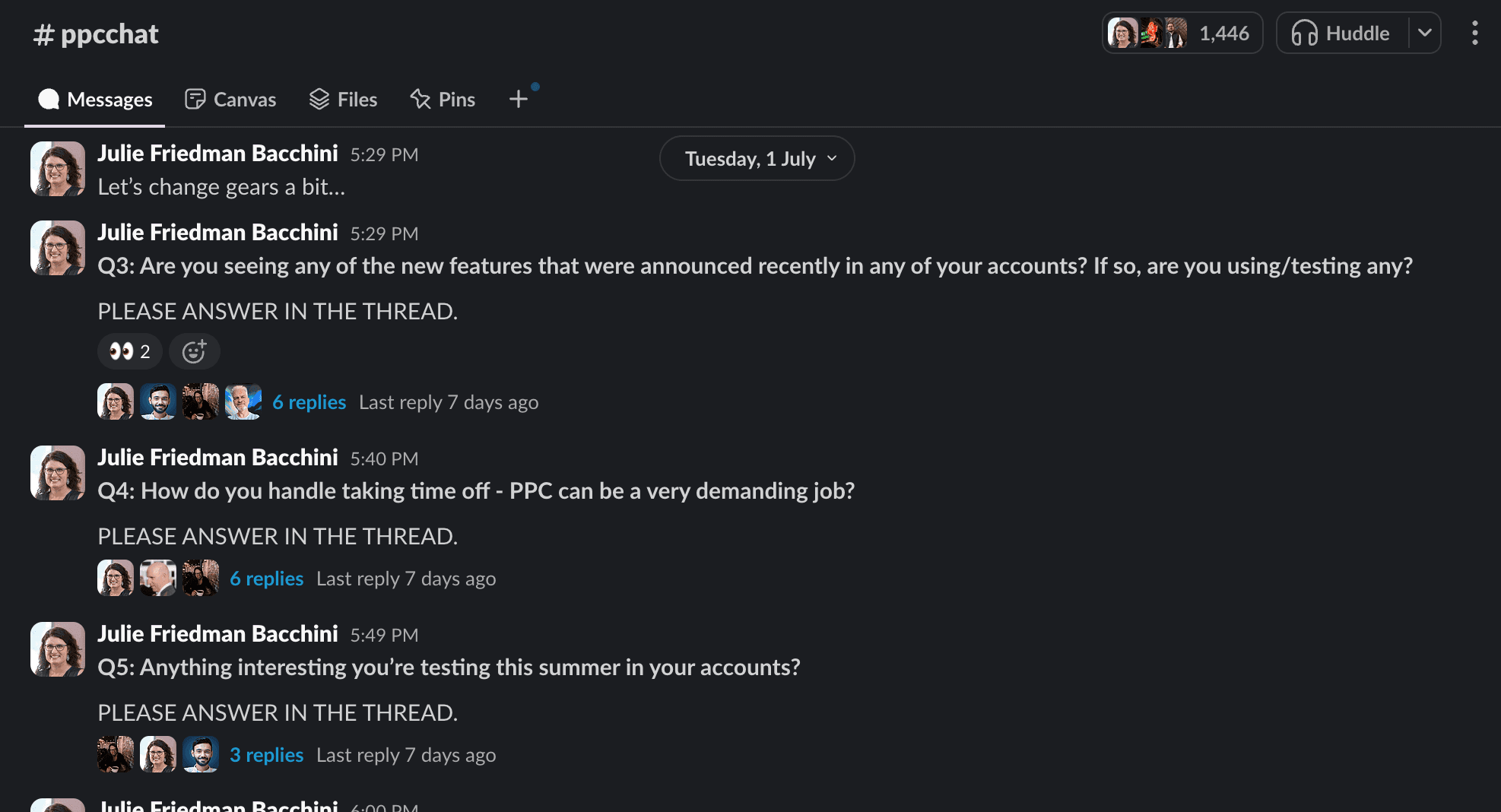Select the Q3 message timestamp 5:29 PM
The width and height of the screenshot is (1501, 812).
(384, 233)
